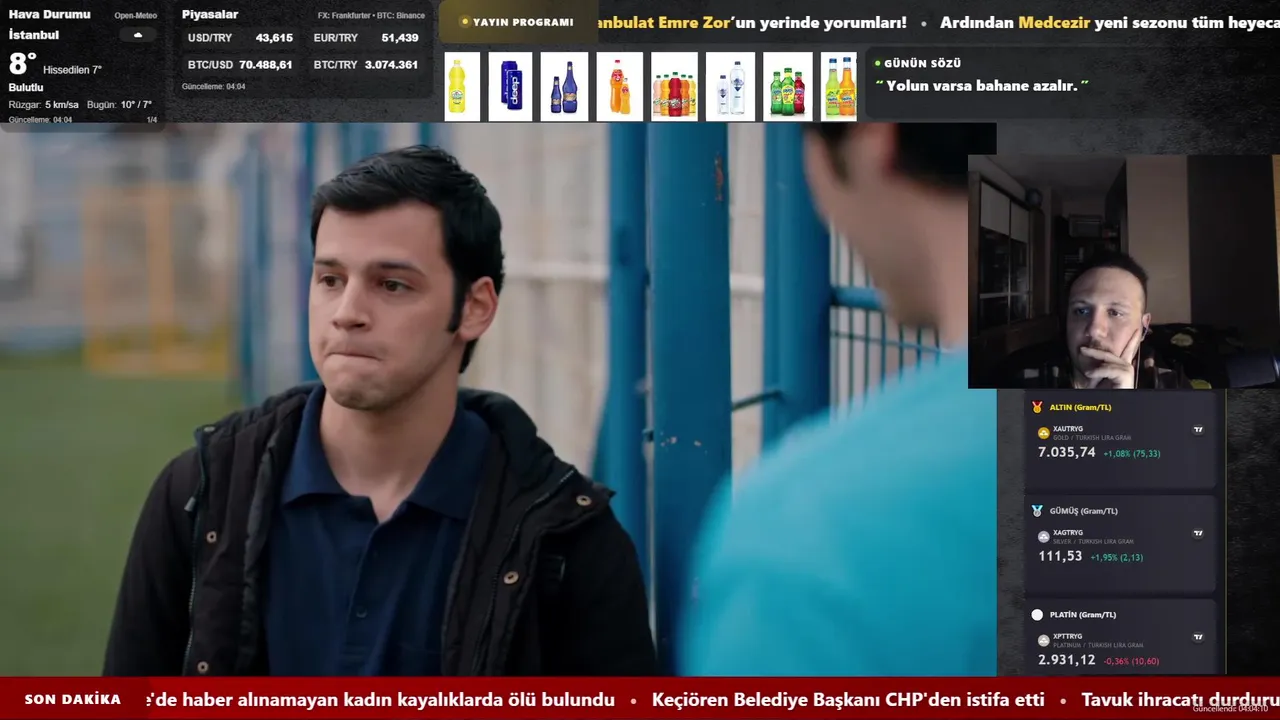Click the yellow dot beside YAYIN PROGRAMI
This screenshot has height=720, width=1280.
tap(465, 22)
